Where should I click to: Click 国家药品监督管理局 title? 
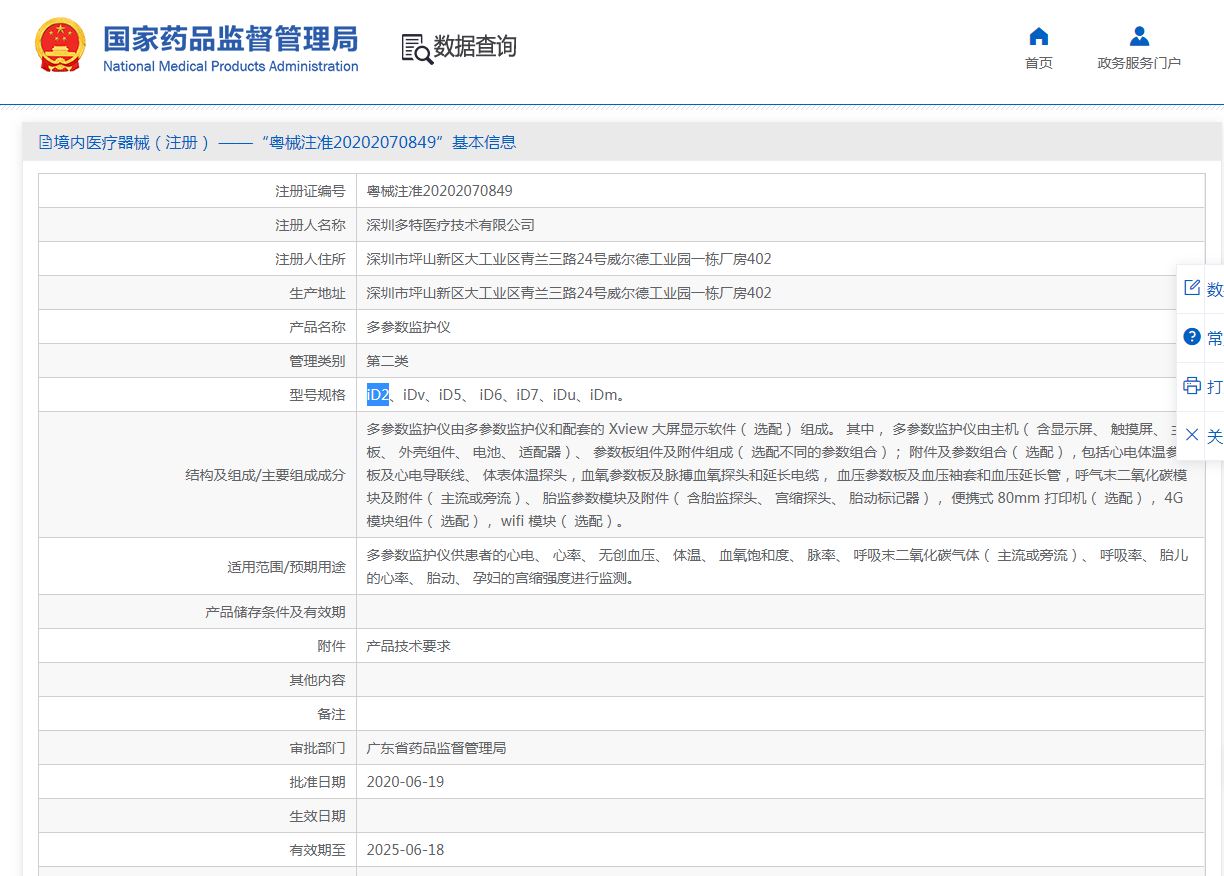pyautogui.click(x=231, y=38)
